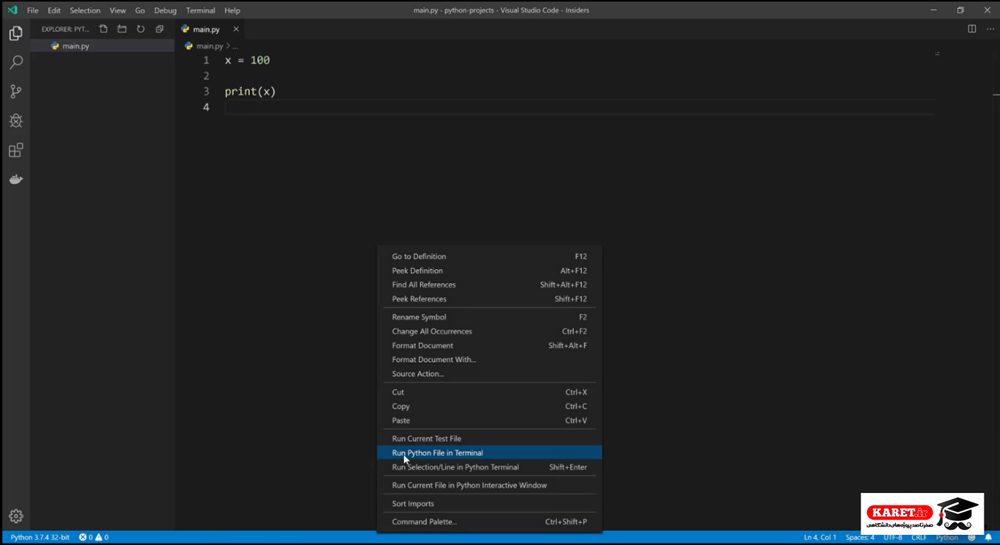Viewport: 1000px width, 545px height.
Task: Collapse all folders in Explorer
Action: click(159, 29)
